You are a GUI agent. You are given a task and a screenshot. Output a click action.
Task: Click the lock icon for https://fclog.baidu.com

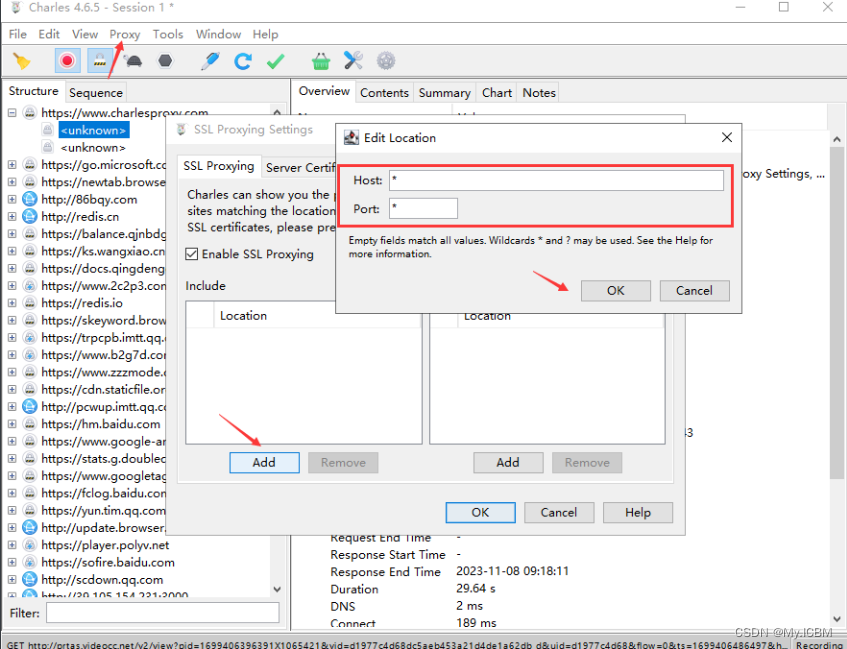[30, 493]
